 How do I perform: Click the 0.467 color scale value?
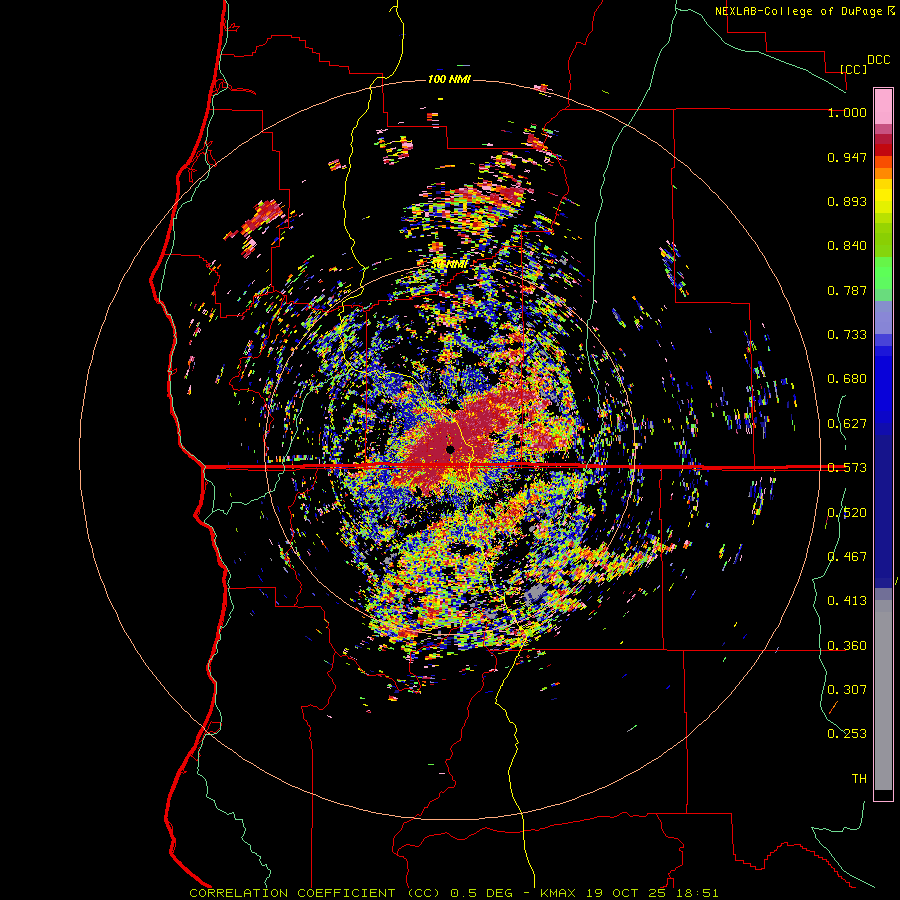847,557
